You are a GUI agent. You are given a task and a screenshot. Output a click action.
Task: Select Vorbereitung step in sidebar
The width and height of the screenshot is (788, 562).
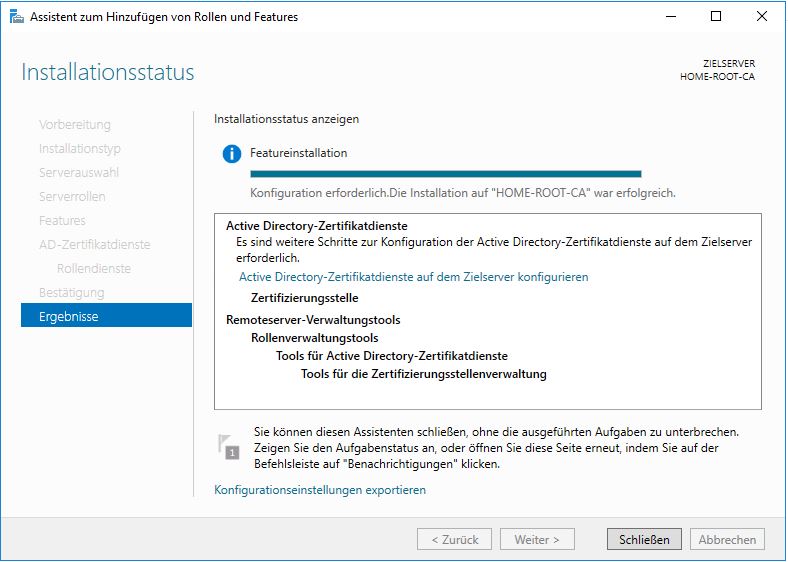click(75, 125)
